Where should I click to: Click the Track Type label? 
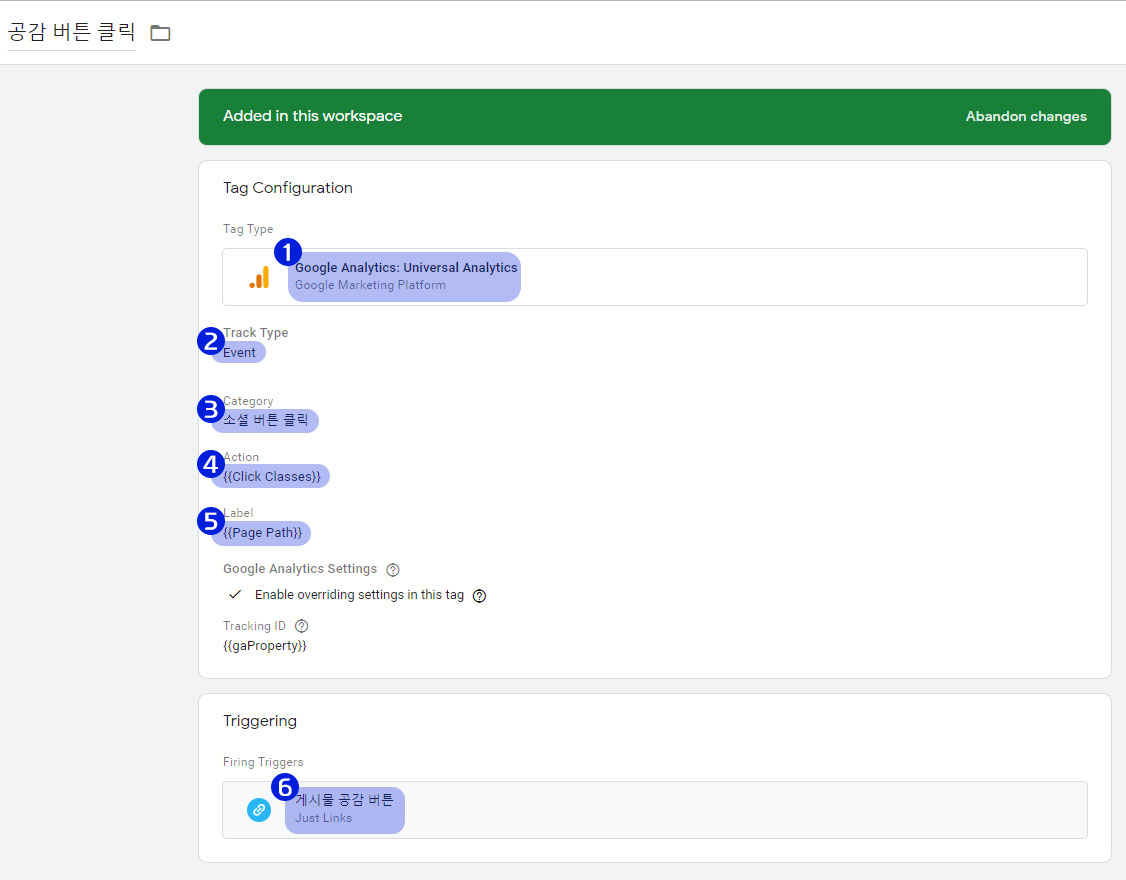coord(255,333)
